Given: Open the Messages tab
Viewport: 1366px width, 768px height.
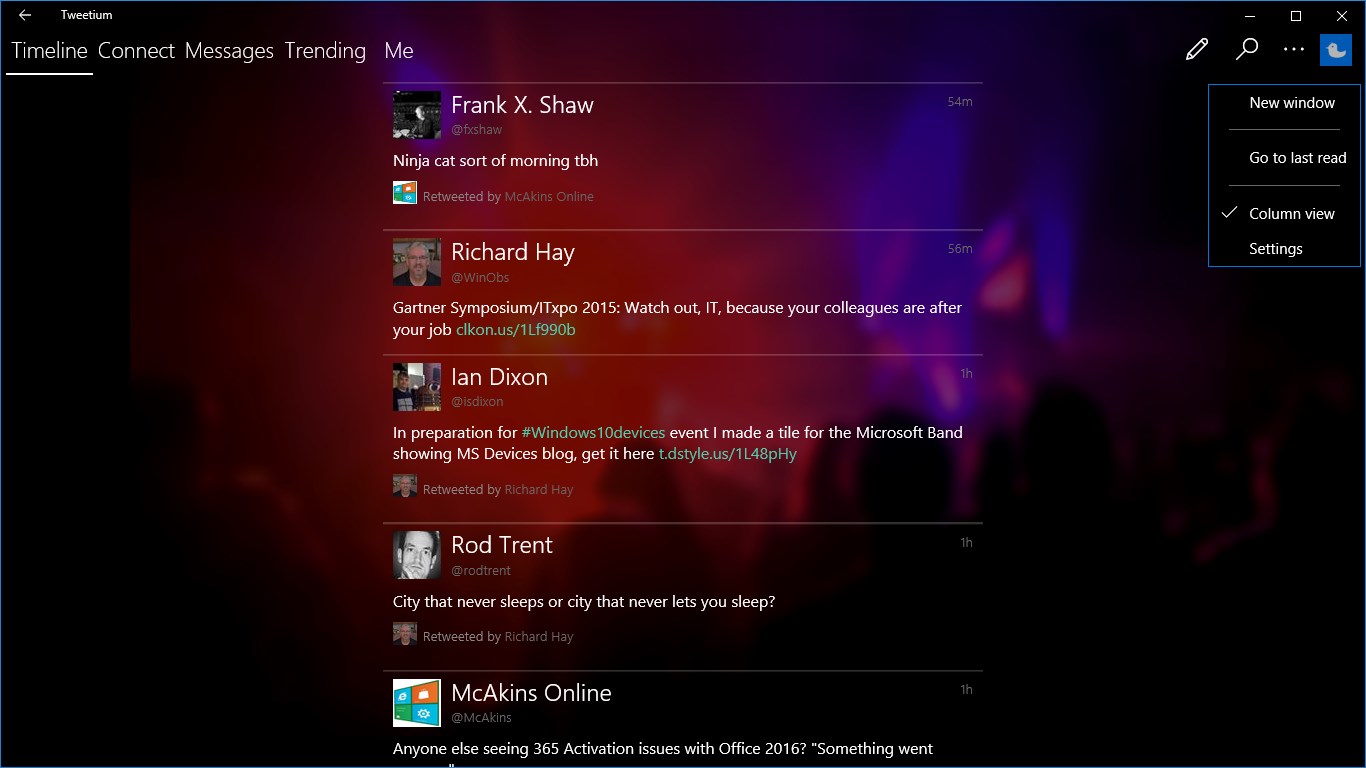Looking at the screenshot, I should (229, 51).
